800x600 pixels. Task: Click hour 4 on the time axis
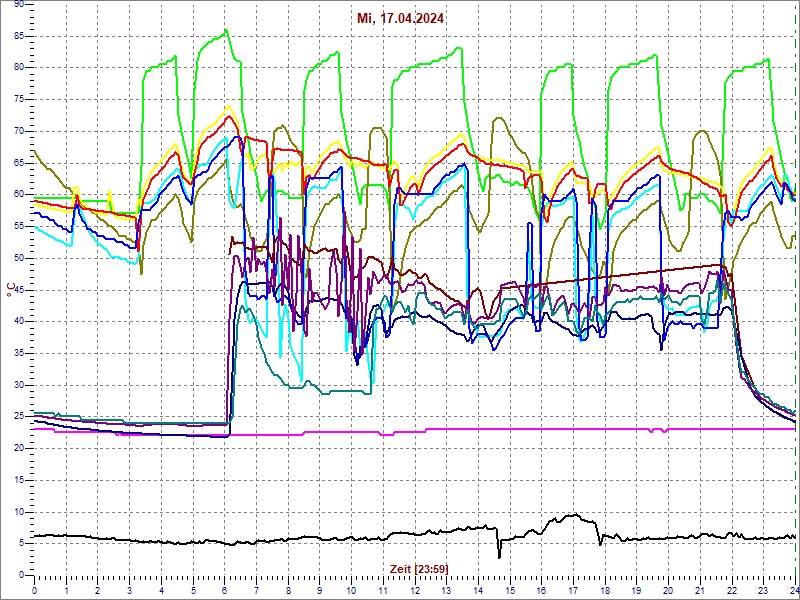[x=161, y=590]
